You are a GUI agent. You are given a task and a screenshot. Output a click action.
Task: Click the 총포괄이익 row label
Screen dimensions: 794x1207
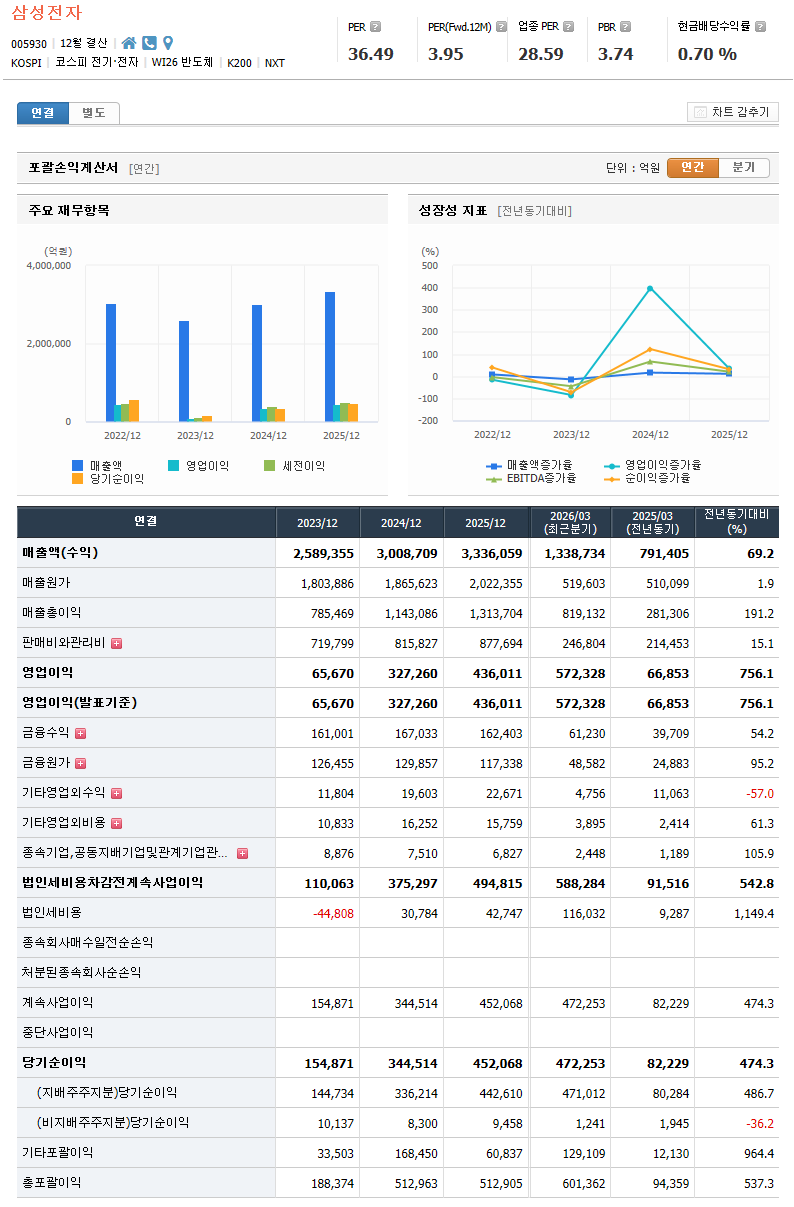(x=52, y=1183)
